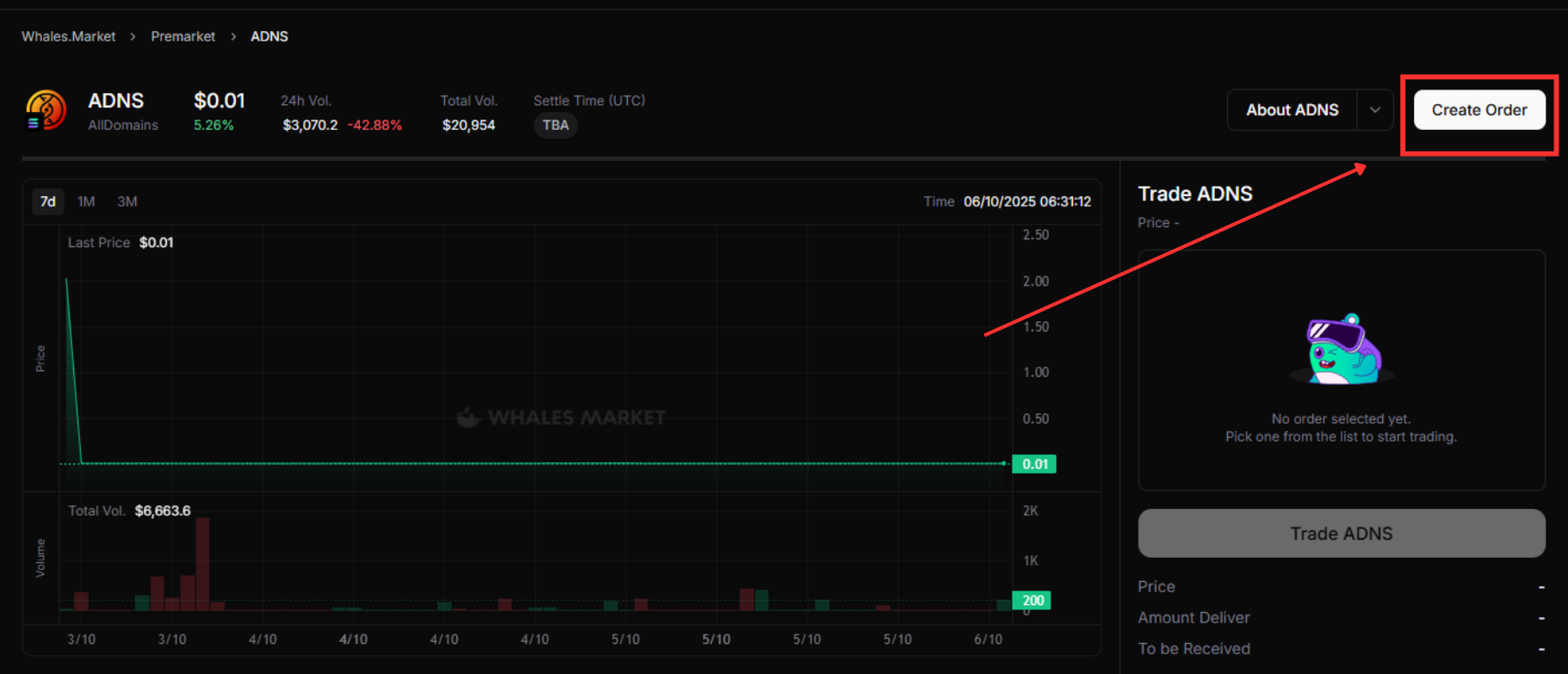The width and height of the screenshot is (1568, 674).
Task: Click the first breadcrumb separator chevron
Action: (133, 37)
